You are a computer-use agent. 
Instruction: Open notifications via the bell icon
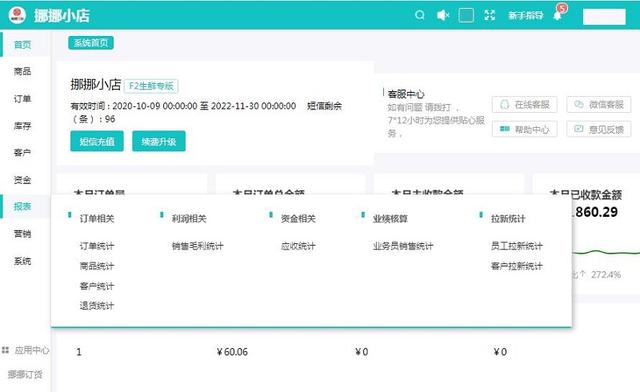click(558, 16)
